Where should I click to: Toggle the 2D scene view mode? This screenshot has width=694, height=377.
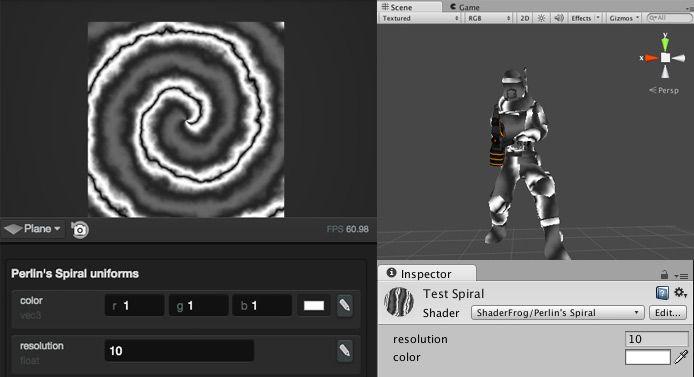click(524, 18)
